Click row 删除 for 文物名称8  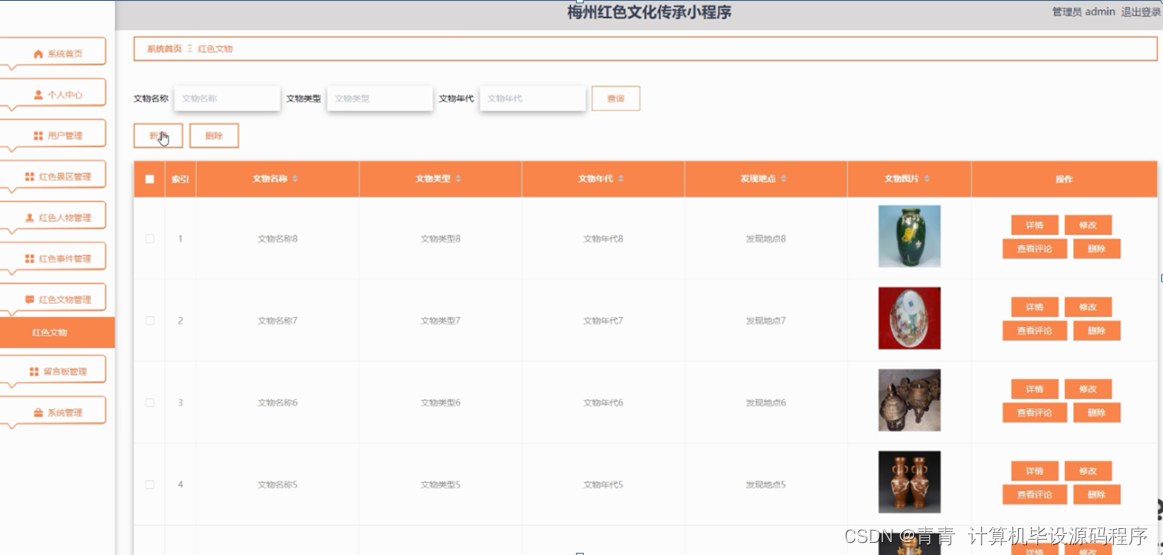(1097, 249)
